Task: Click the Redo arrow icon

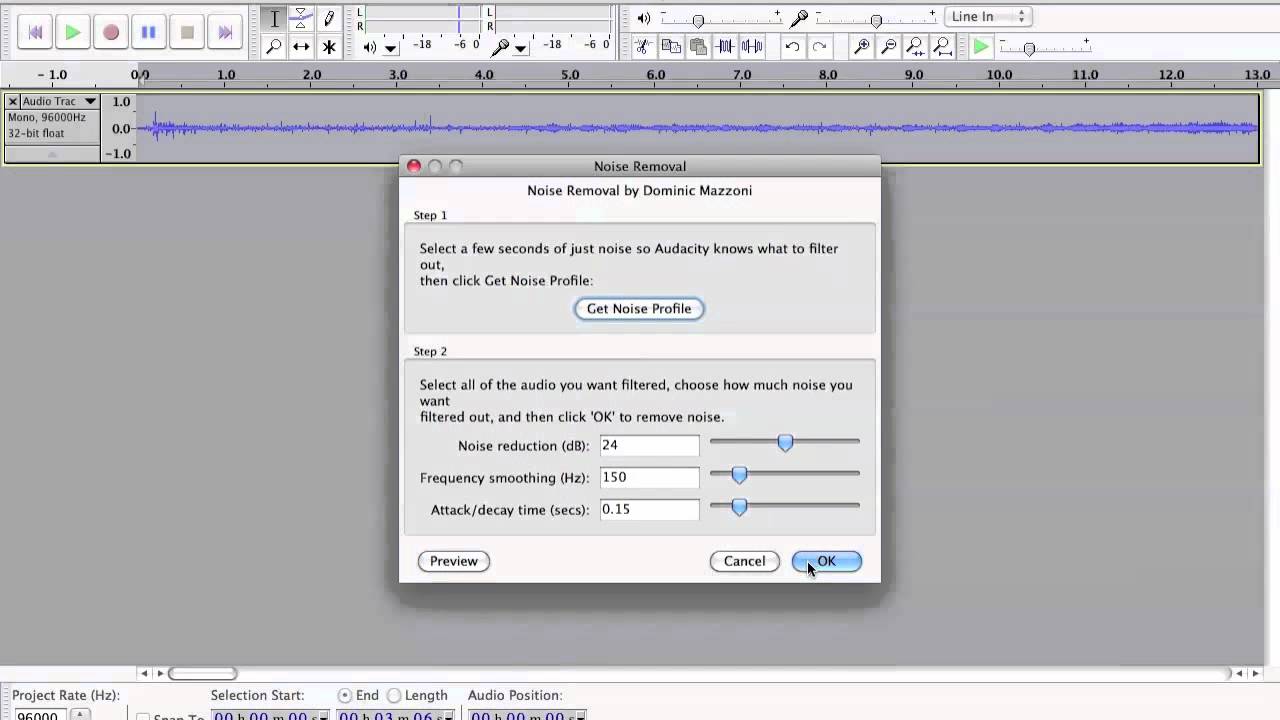Action: (x=819, y=46)
